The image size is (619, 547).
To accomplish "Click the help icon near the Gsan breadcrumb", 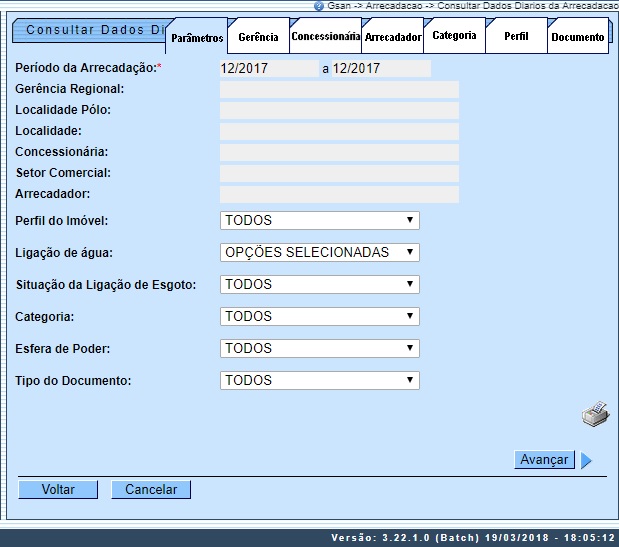I will (x=318, y=5).
